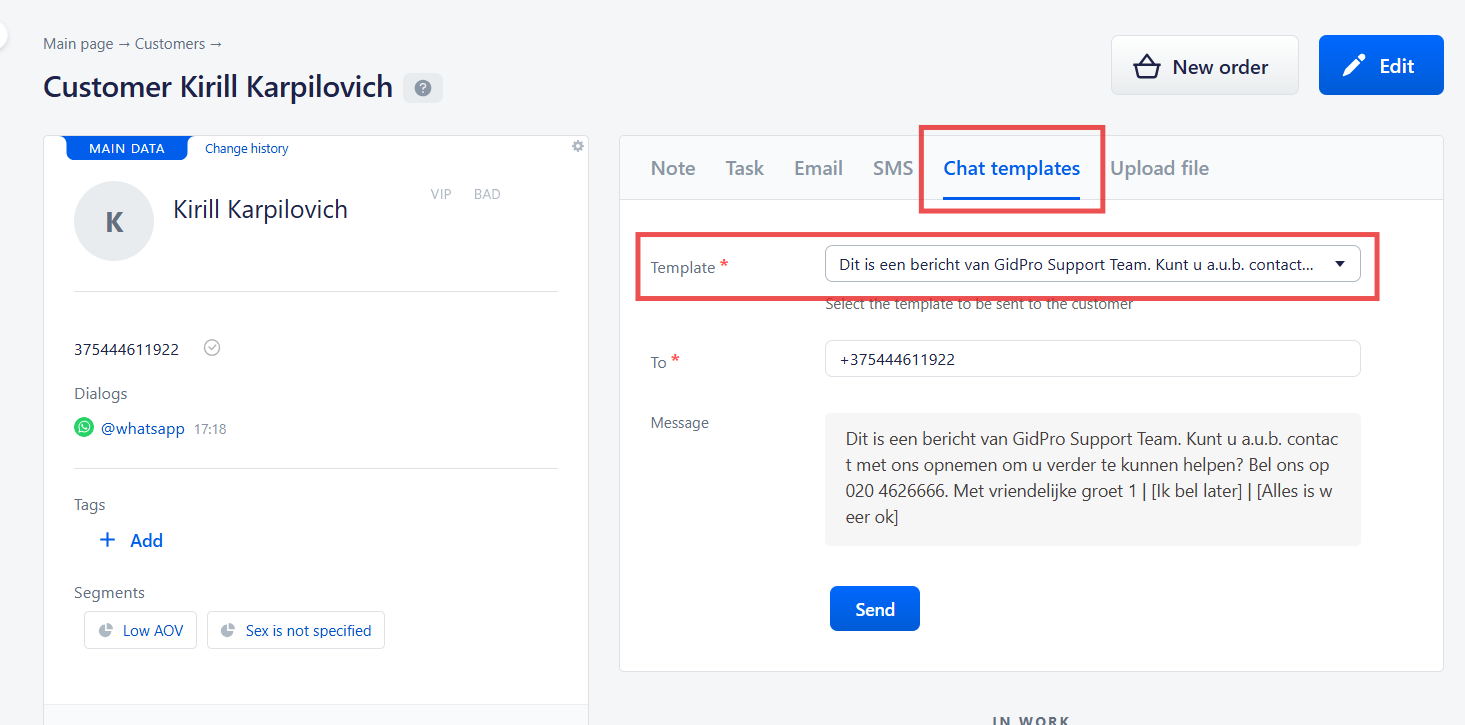
Task: Click the phone verification checkmark icon
Action: [212, 348]
